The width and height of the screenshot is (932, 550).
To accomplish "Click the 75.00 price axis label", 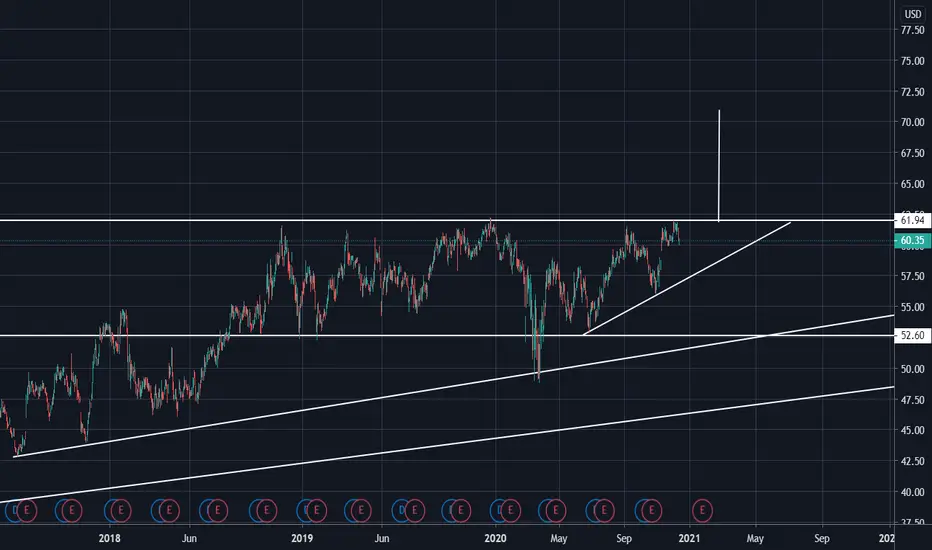I will pos(912,61).
